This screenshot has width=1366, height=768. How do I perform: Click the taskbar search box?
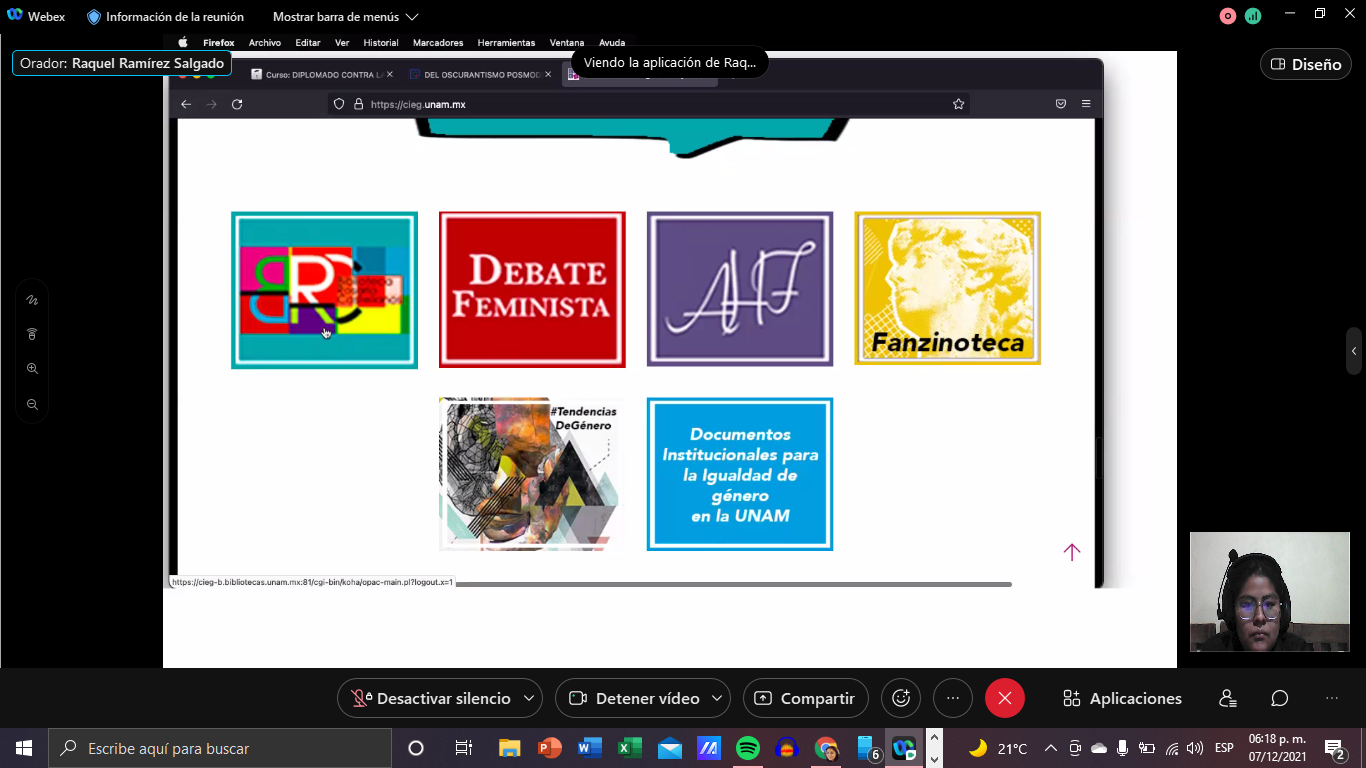[x=220, y=748]
